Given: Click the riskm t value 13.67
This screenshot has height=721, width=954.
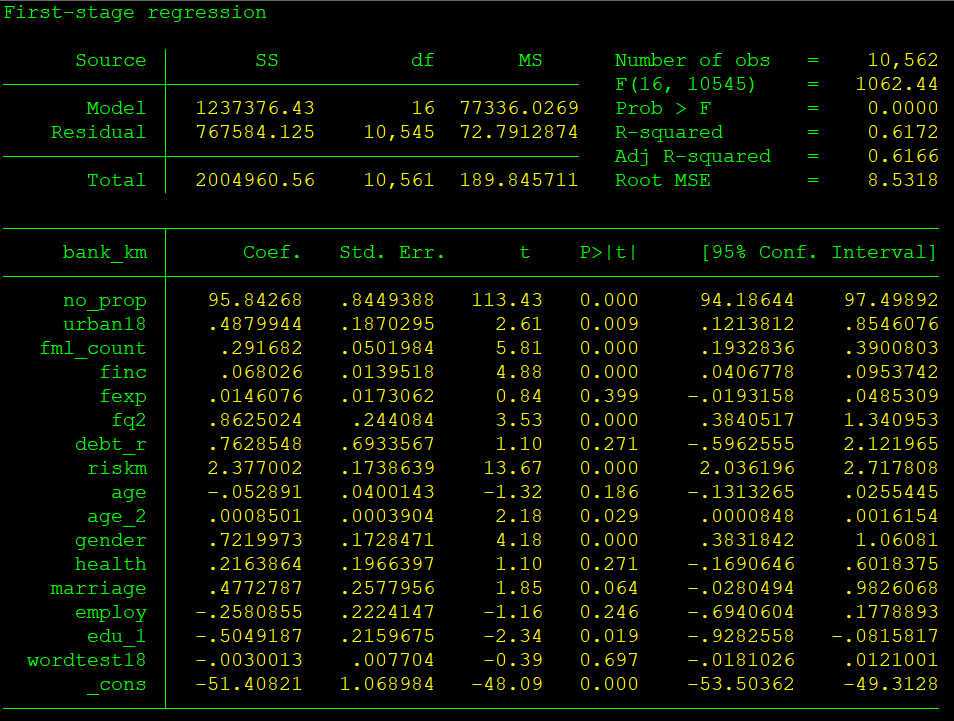Looking at the screenshot, I should [513, 468].
